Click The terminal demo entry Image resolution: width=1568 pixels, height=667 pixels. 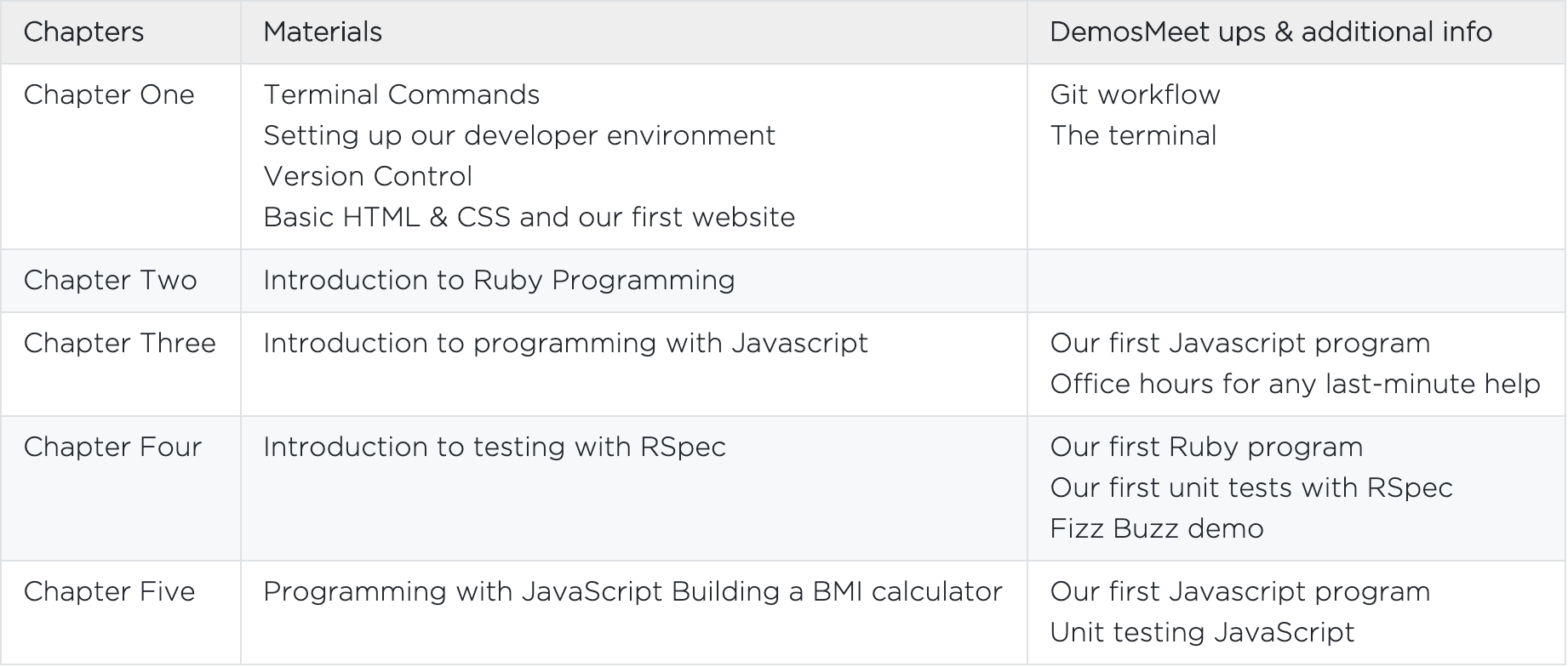click(1133, 135)
